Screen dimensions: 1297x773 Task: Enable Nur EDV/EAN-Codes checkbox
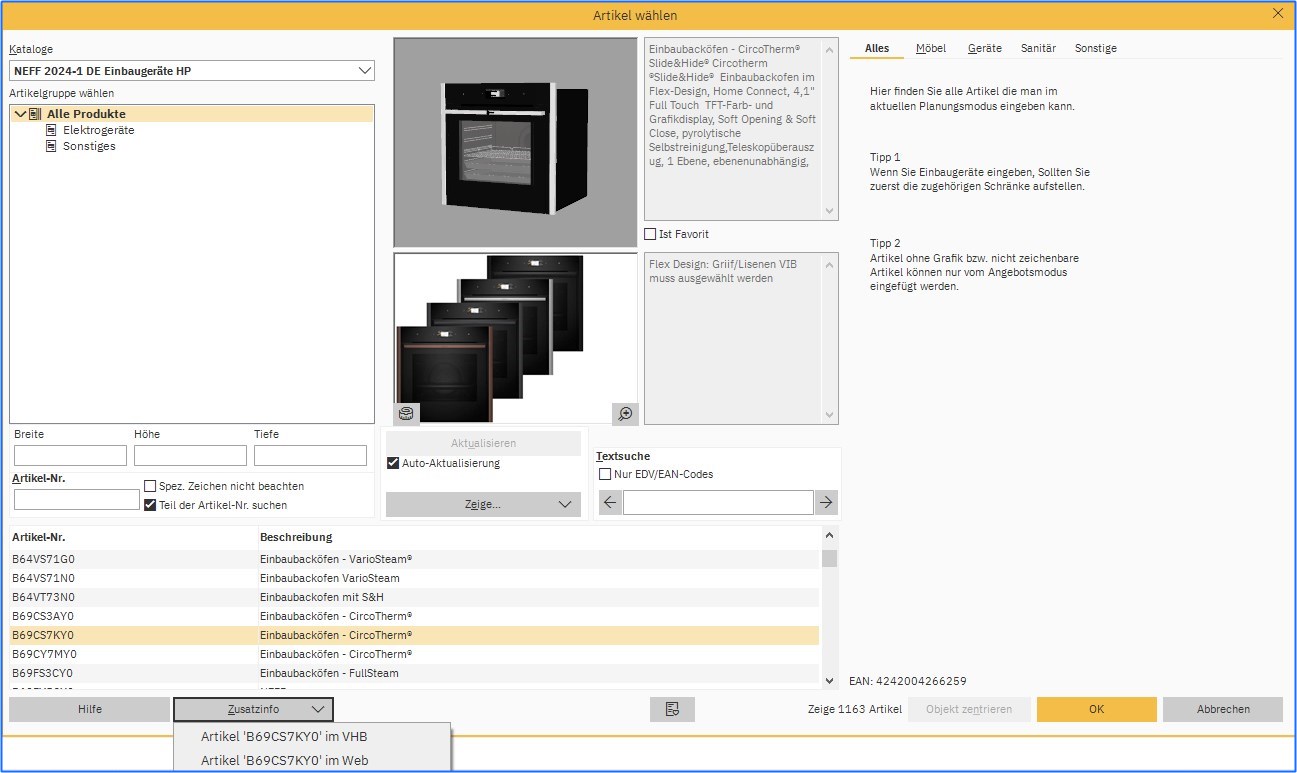[x=605, y=474]
